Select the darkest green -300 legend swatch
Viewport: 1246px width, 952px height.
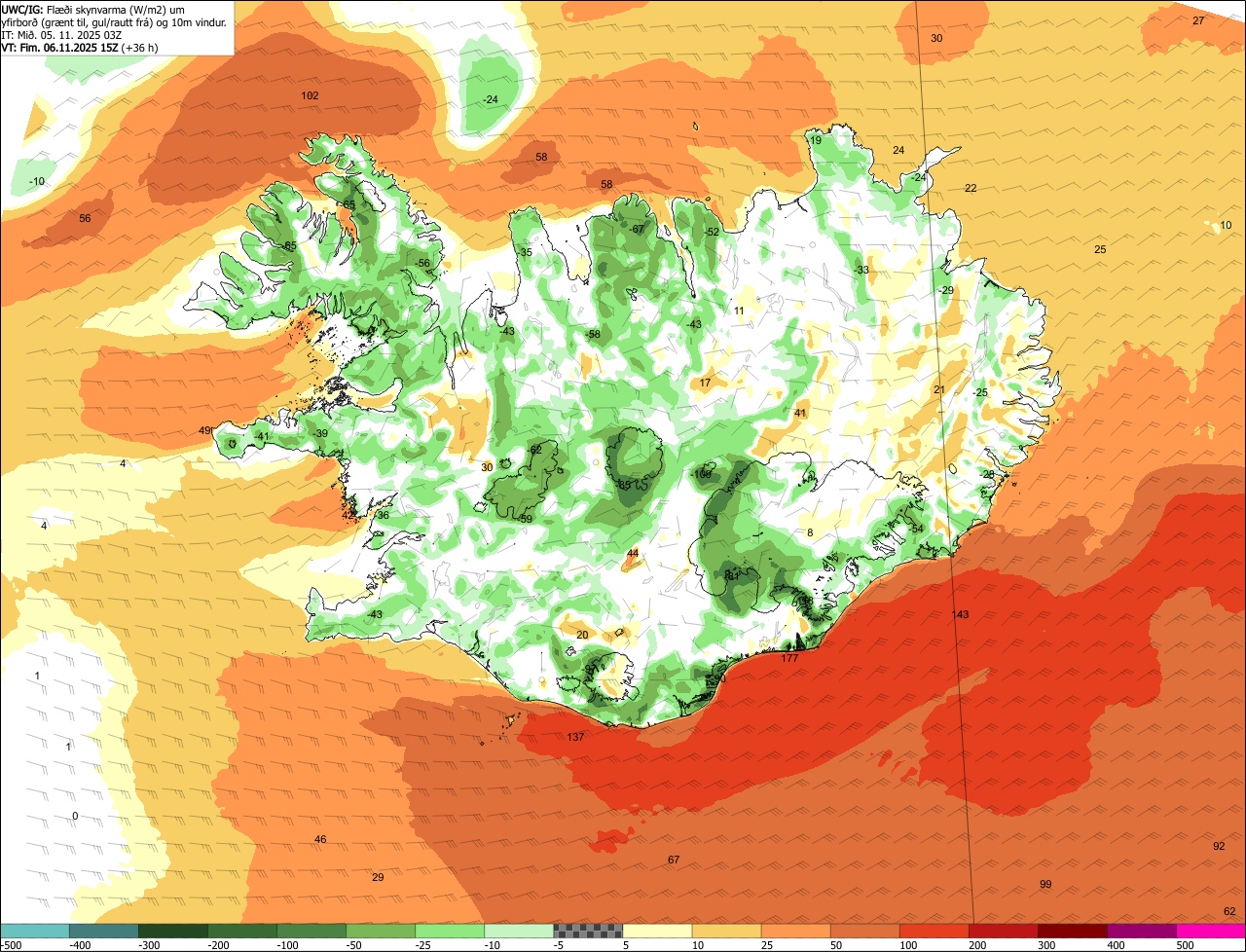pos(173,931)
